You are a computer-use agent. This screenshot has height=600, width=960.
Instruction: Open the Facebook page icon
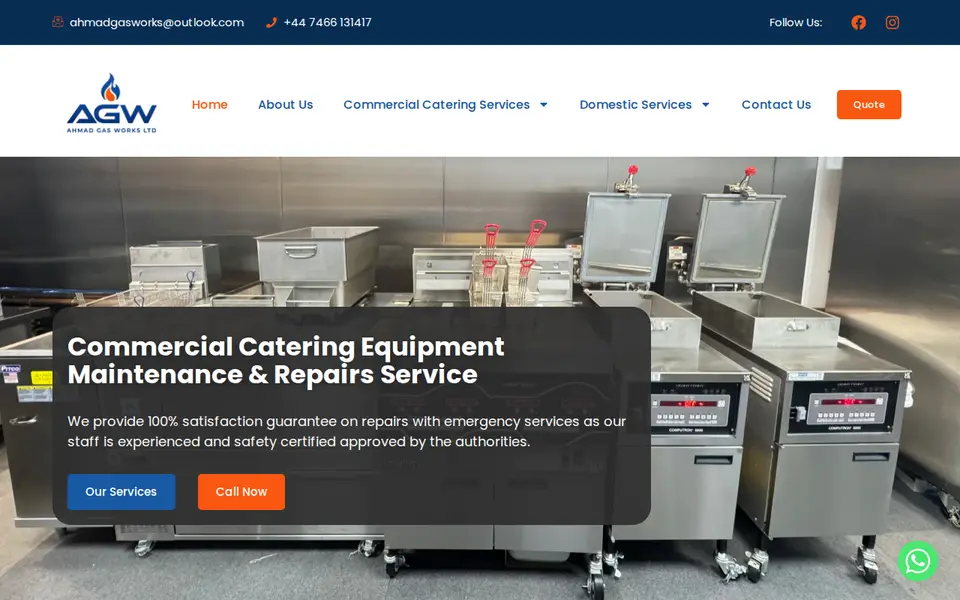[x=858, y=23]
